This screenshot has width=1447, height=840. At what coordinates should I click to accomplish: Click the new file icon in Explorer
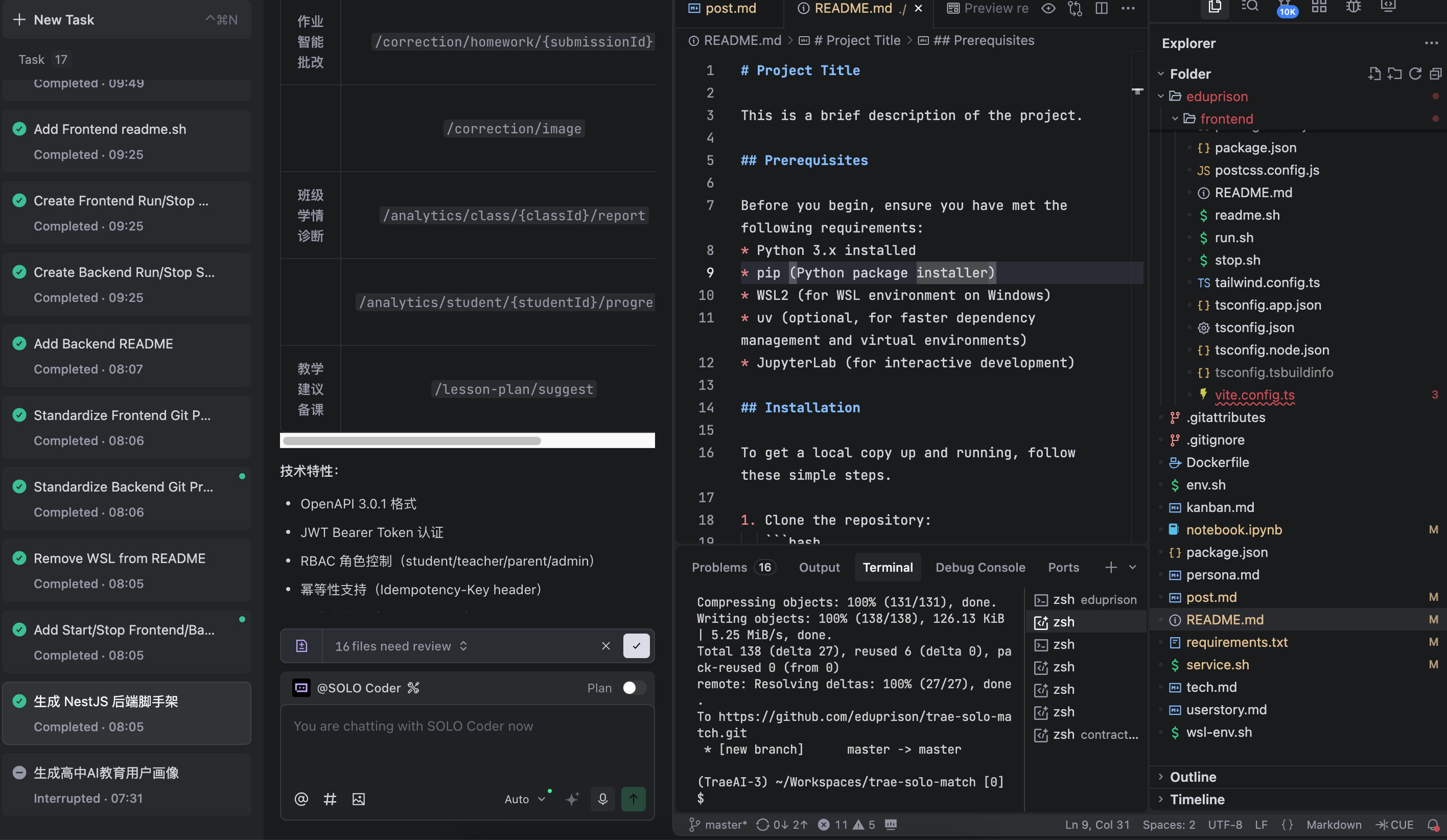tap(1374, 74)
